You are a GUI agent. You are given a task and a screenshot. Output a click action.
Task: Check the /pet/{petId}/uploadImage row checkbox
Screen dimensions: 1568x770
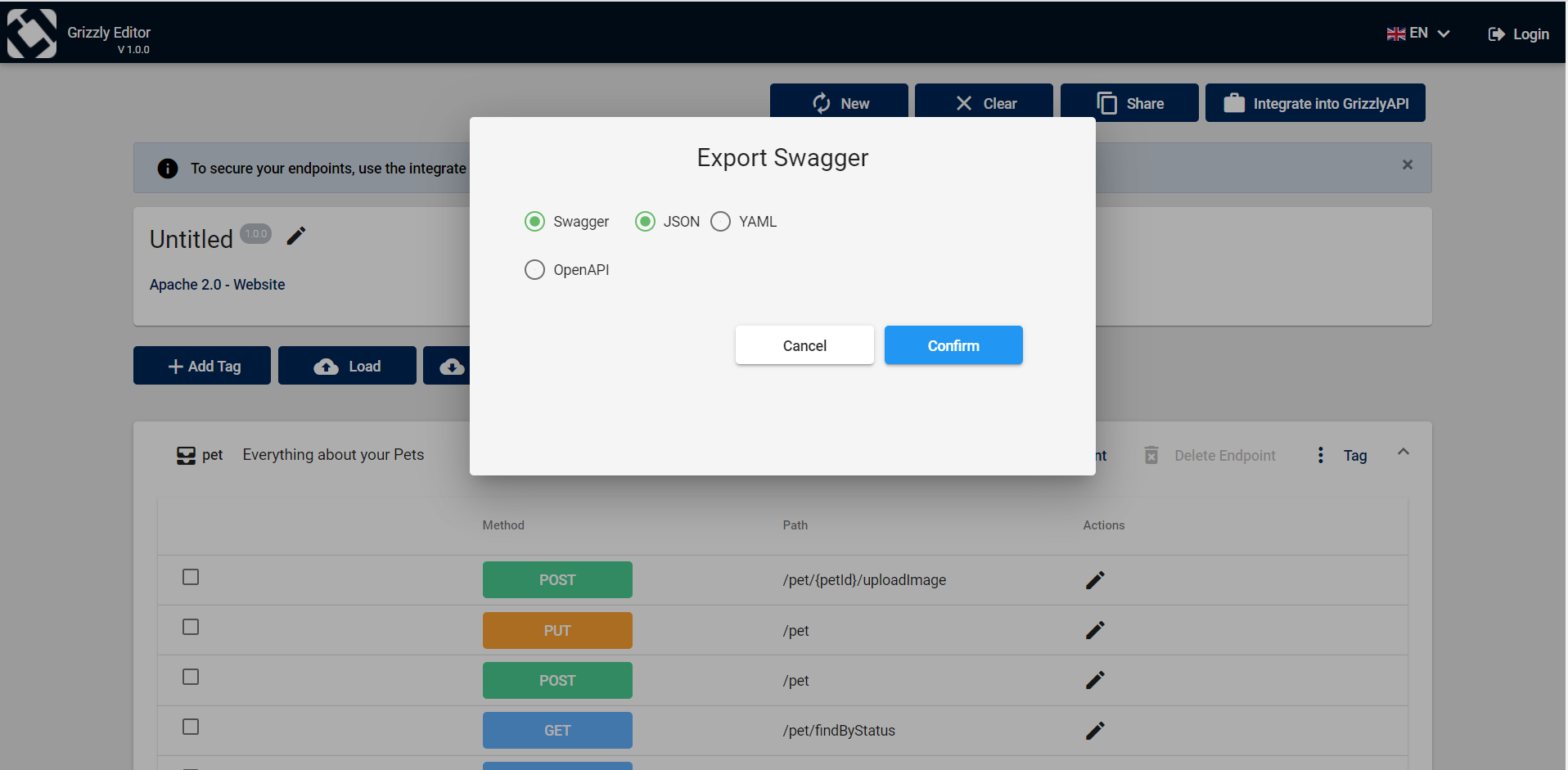coord(191,577)
